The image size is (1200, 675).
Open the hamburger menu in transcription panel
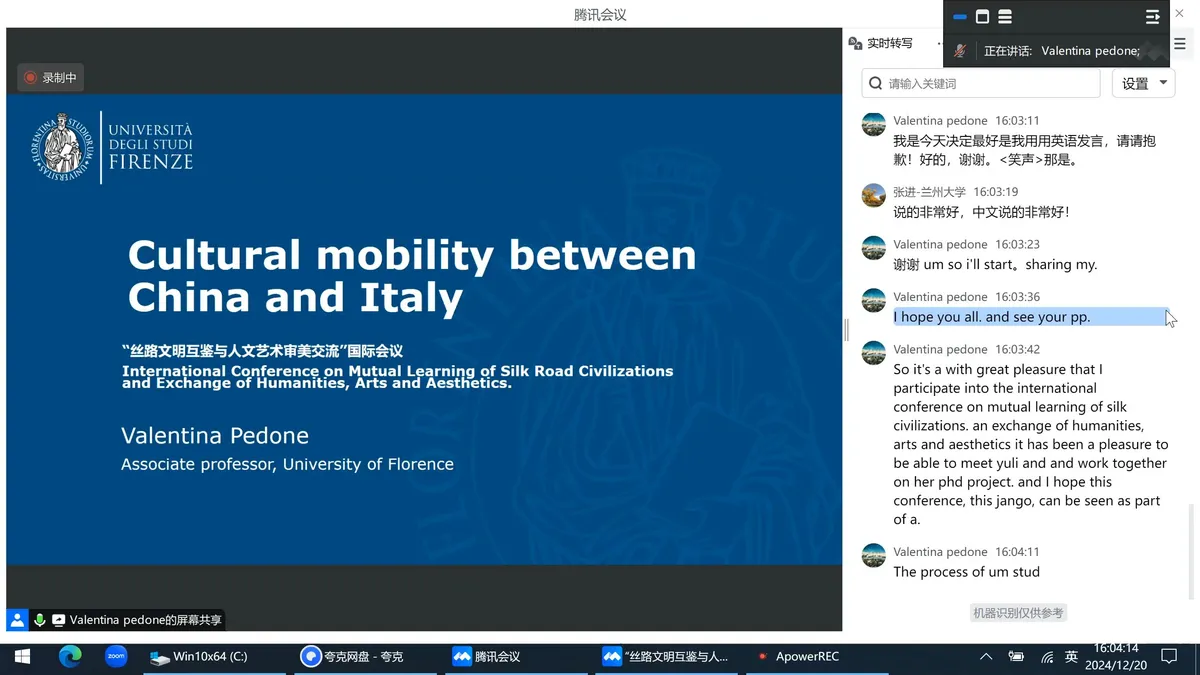point(1180,44)
